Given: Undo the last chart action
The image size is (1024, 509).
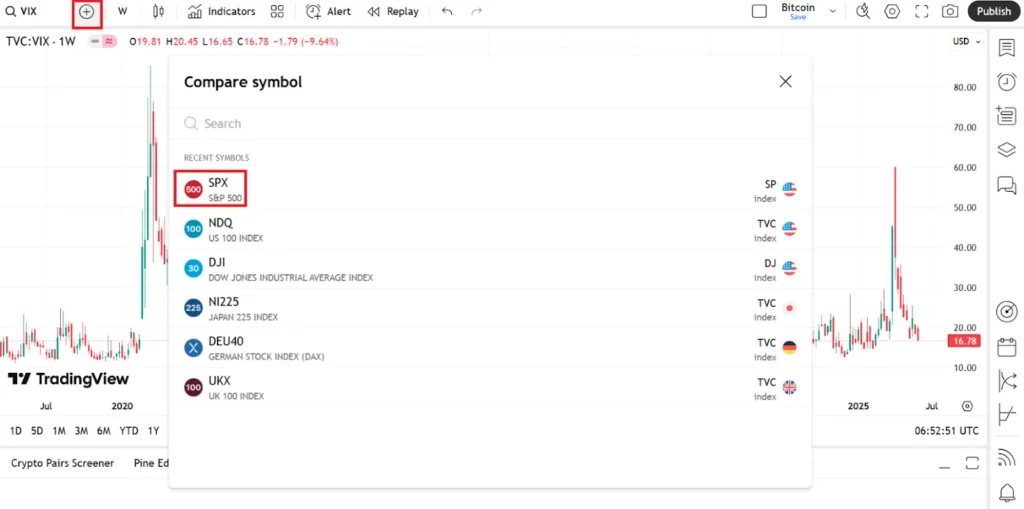Looking at the screenshot, I should [447, 12].
